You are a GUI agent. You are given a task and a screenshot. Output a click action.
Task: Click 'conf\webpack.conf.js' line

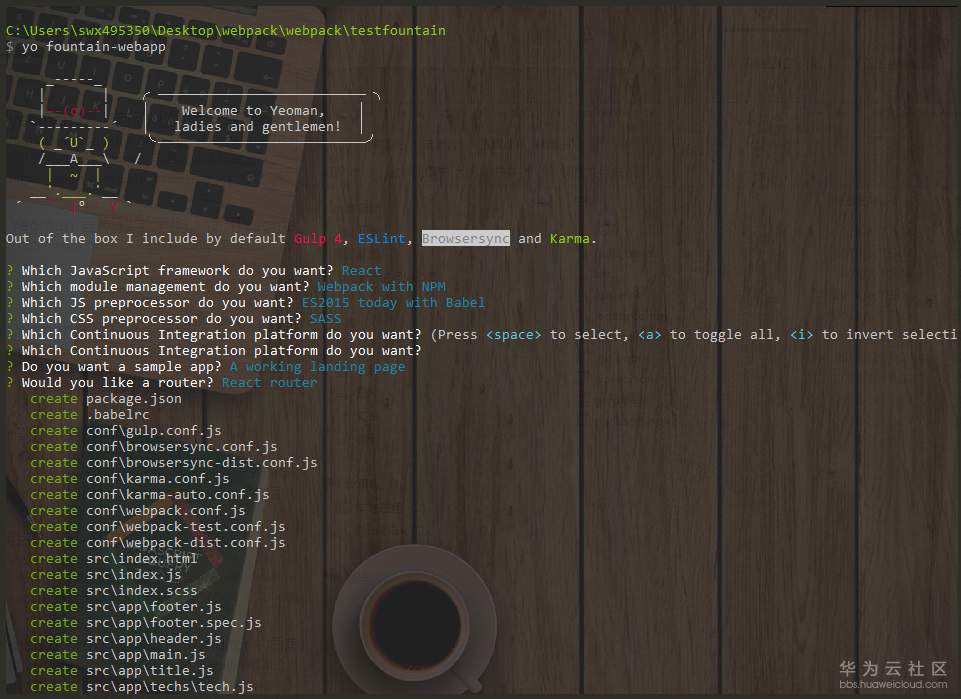(165, 510)
